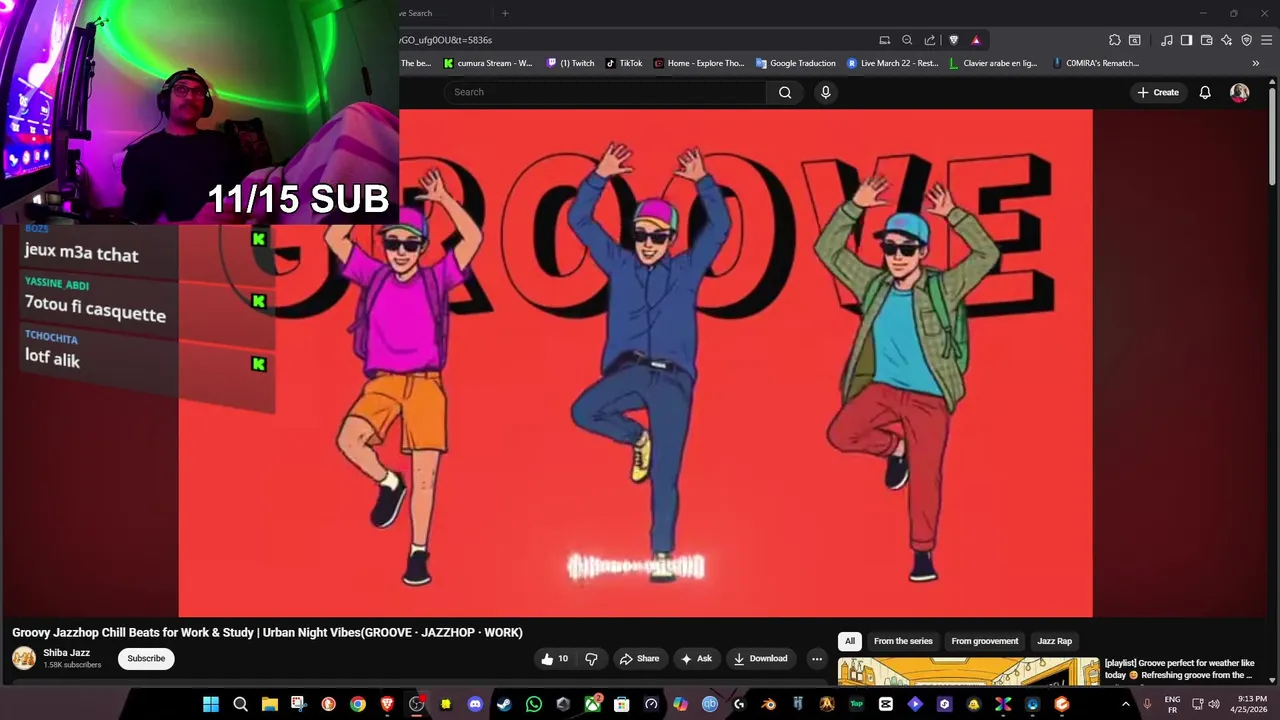Open WhatsApp from the taskbar
Image resolution: width=1280 pixels, height=720 pixels.
[x=534, y=704]
